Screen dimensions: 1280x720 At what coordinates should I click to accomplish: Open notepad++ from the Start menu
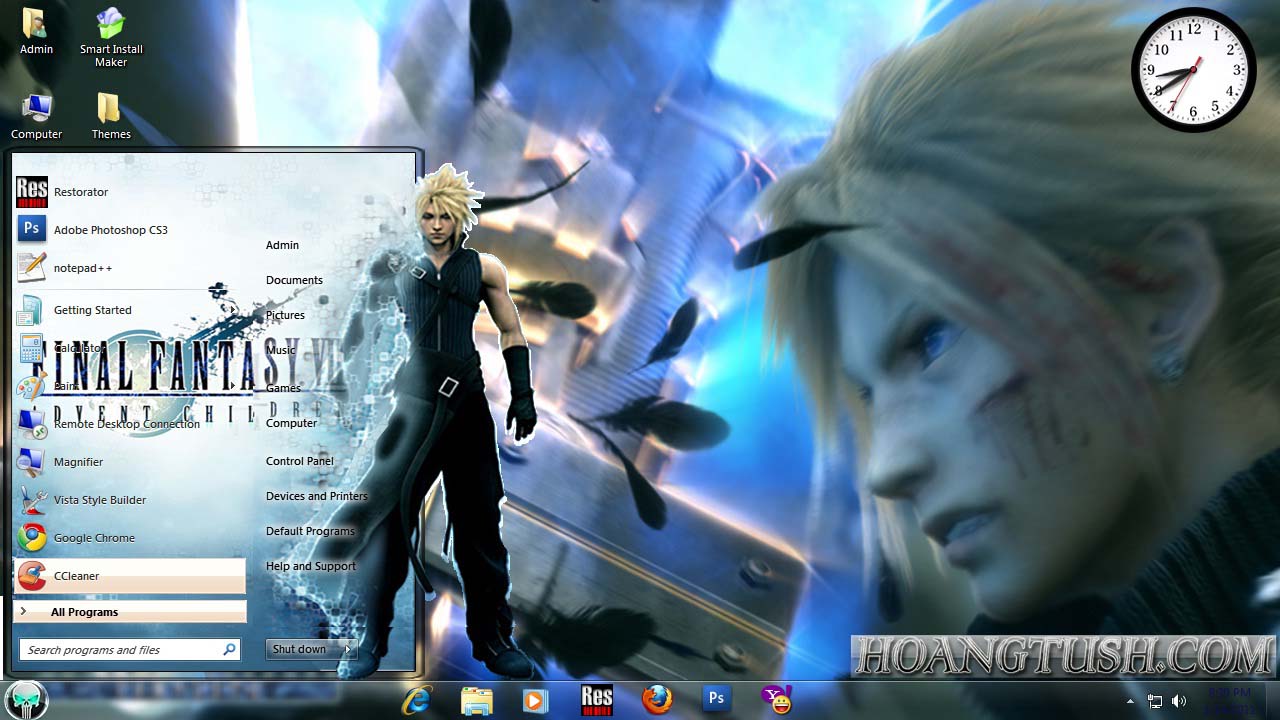click(x=84, y=267)
